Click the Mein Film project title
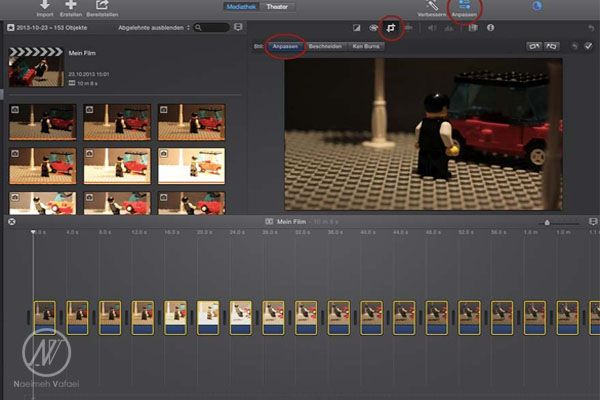600x400 pixels. pyautogui.click(x=82, y=53)
